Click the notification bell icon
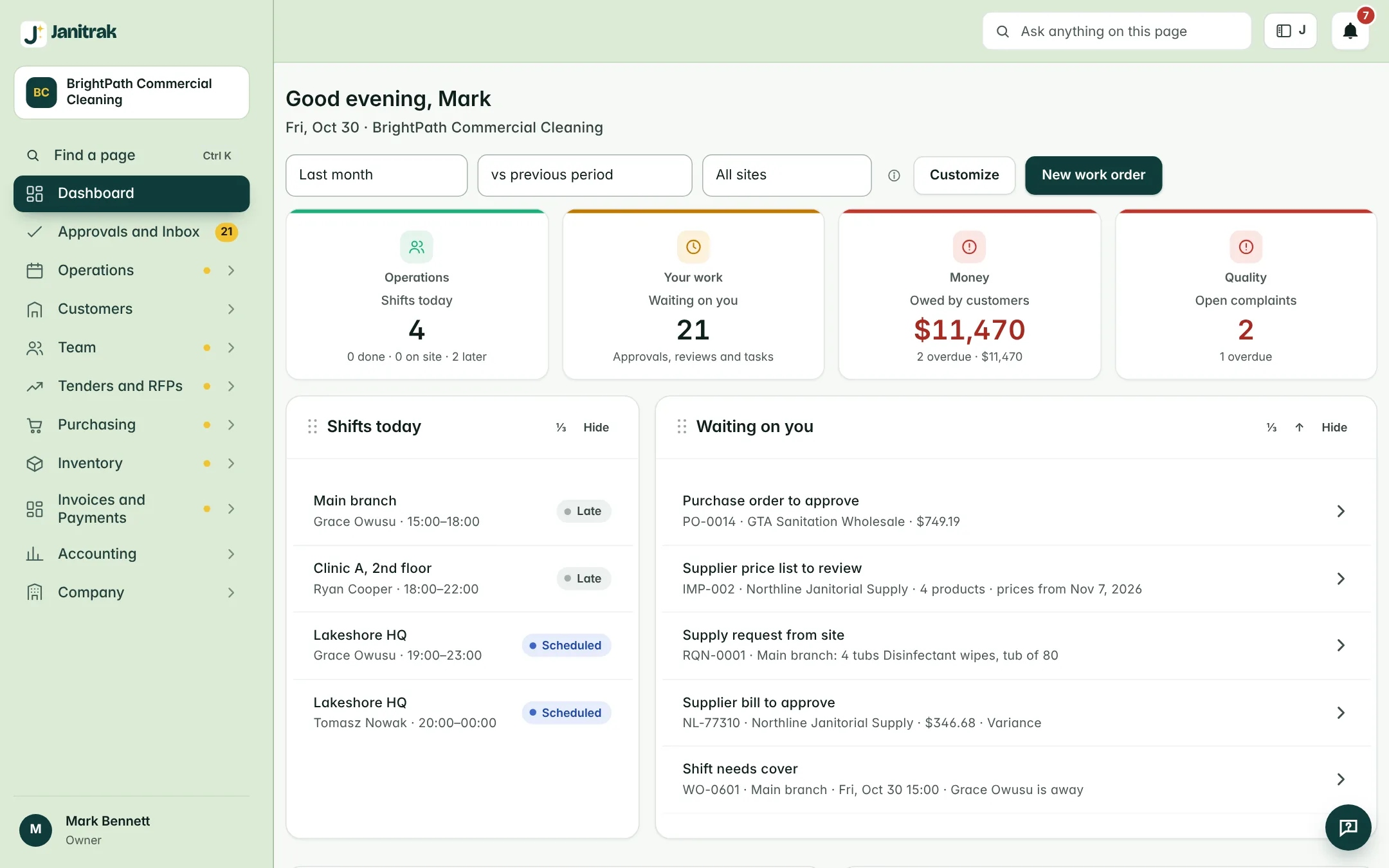 click(x=1350, y=31)
